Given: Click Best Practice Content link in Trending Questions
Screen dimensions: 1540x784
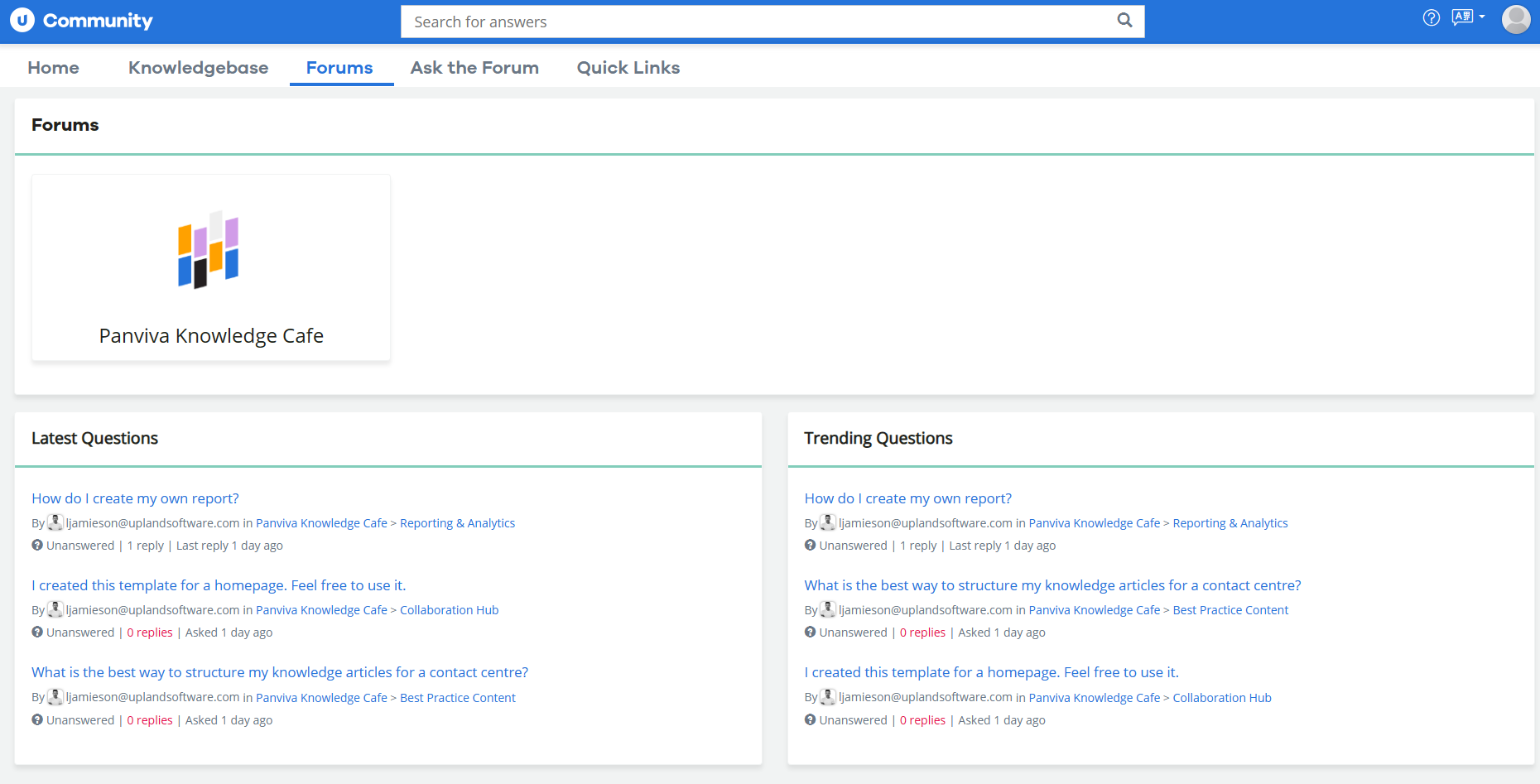Looking at the screenshot, I should point(1230,610).
